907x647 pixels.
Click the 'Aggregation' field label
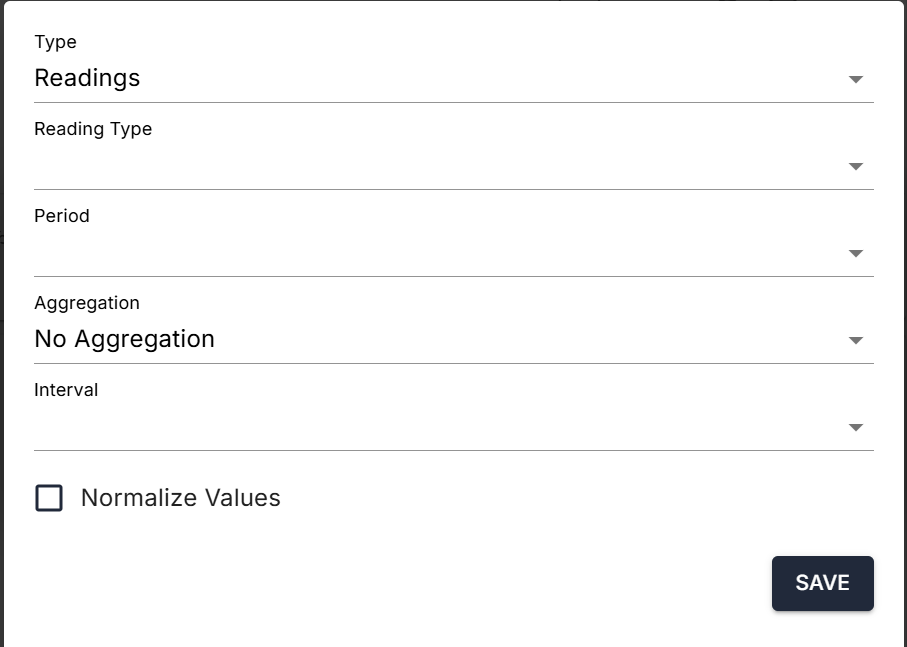click(87, 303)
